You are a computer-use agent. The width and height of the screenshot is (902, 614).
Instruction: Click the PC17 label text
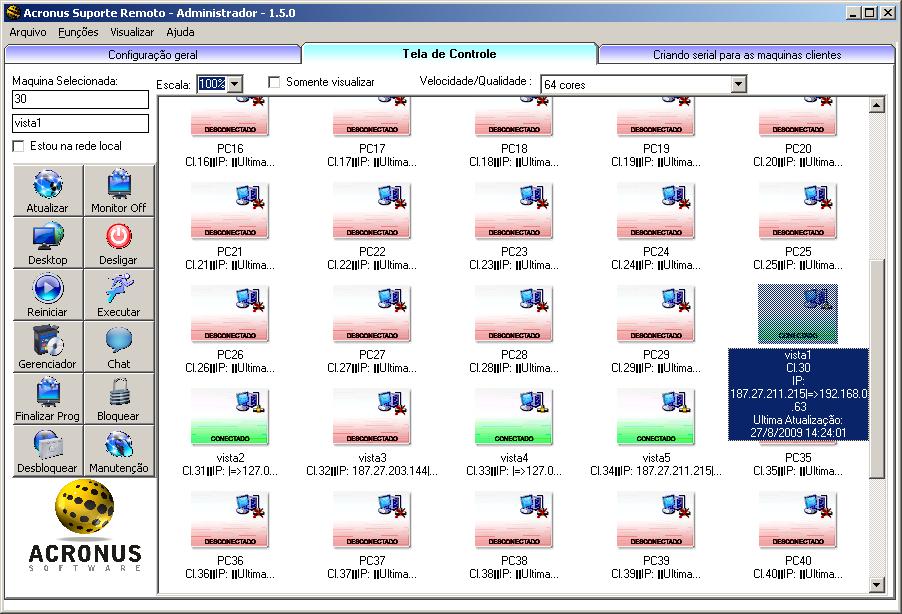(x=372, y=149)
